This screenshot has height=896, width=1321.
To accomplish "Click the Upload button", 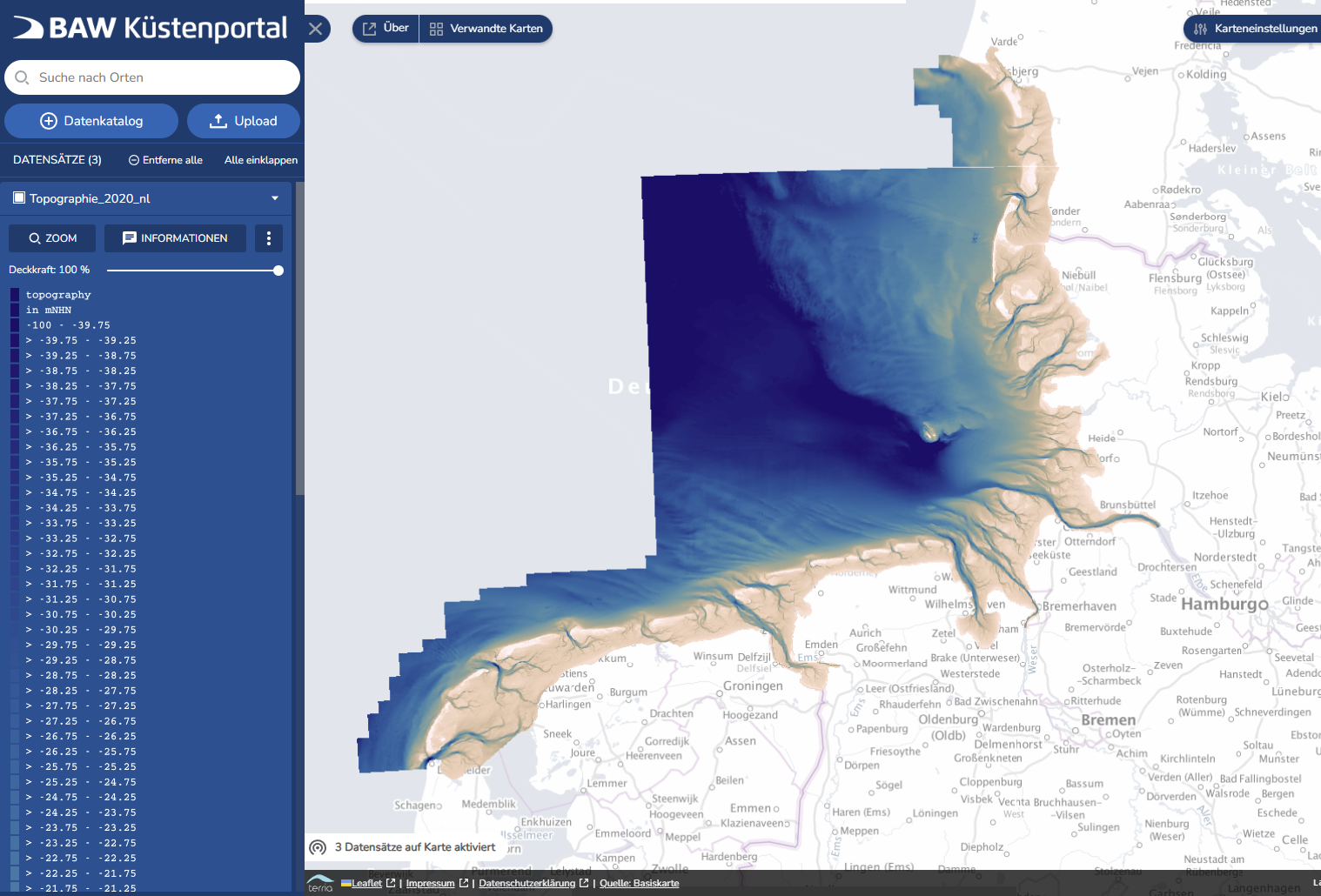I will [x=244, y=121].
